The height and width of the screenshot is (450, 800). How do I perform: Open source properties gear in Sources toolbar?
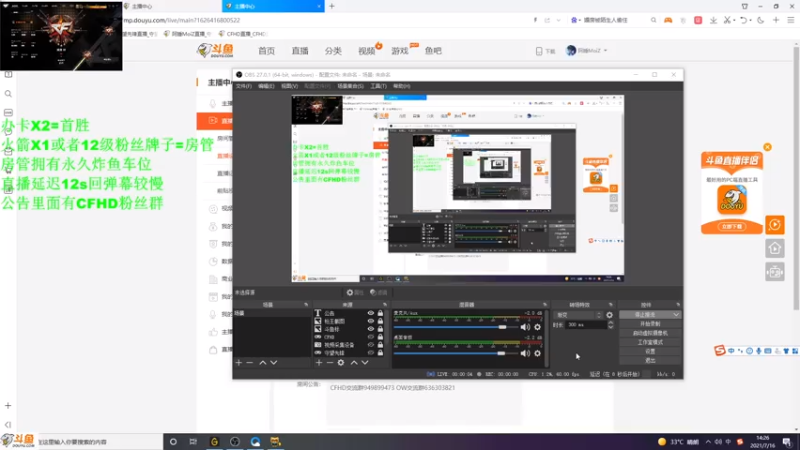341,362
